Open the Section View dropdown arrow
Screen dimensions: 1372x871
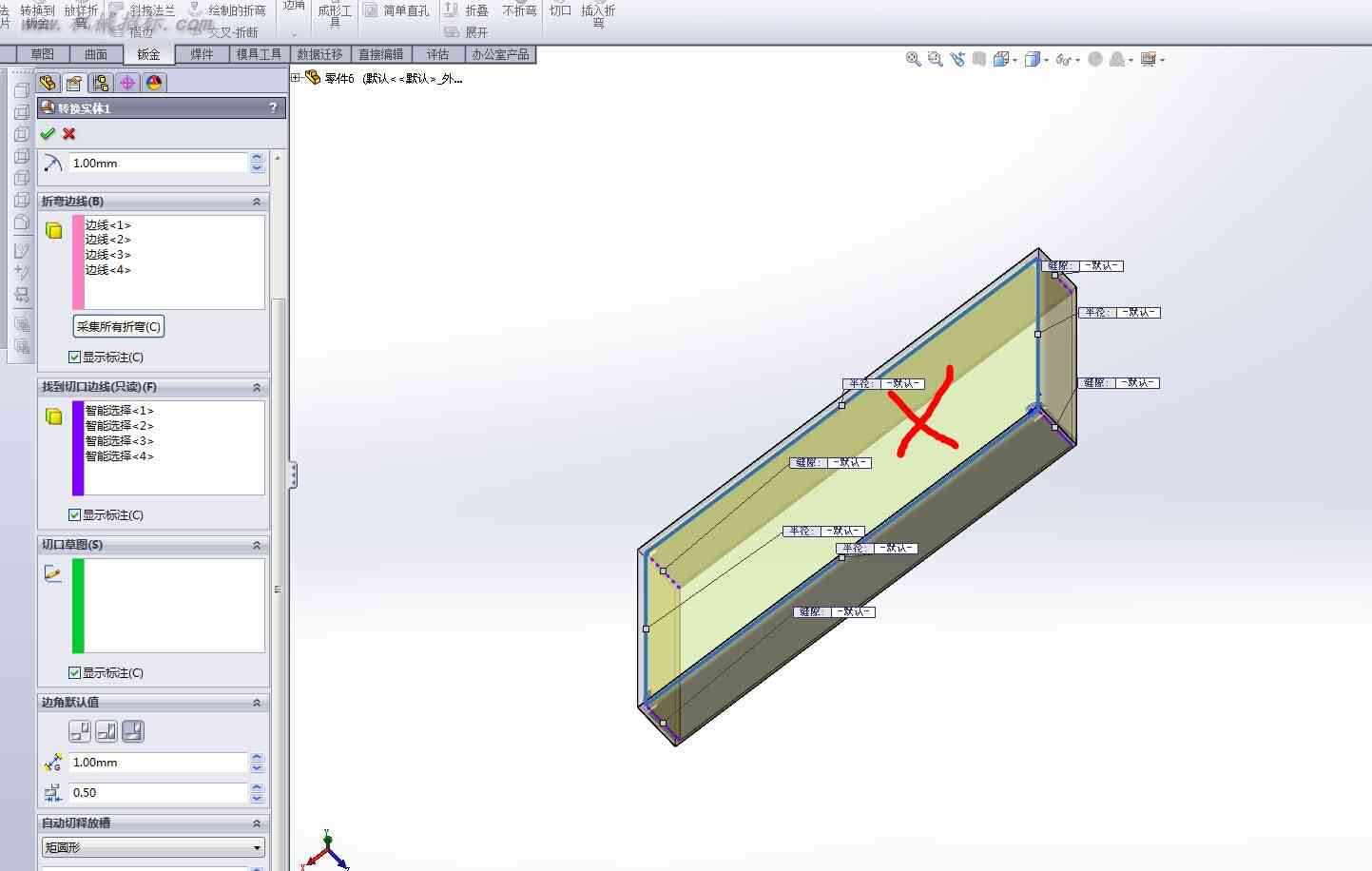(x=1015, y=60)
